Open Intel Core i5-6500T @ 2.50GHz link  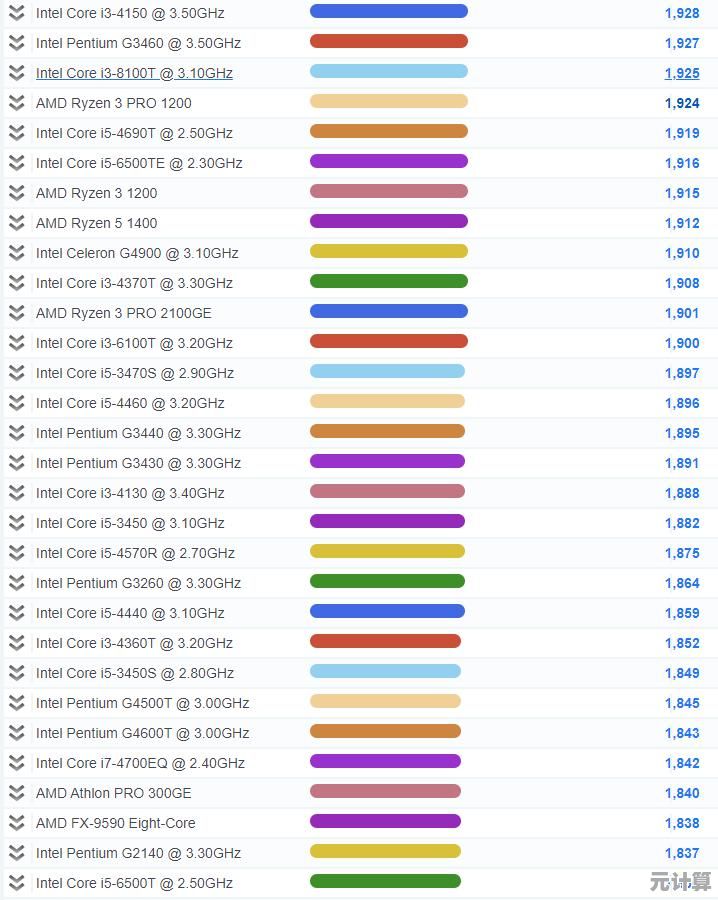(x=134, y=883)
